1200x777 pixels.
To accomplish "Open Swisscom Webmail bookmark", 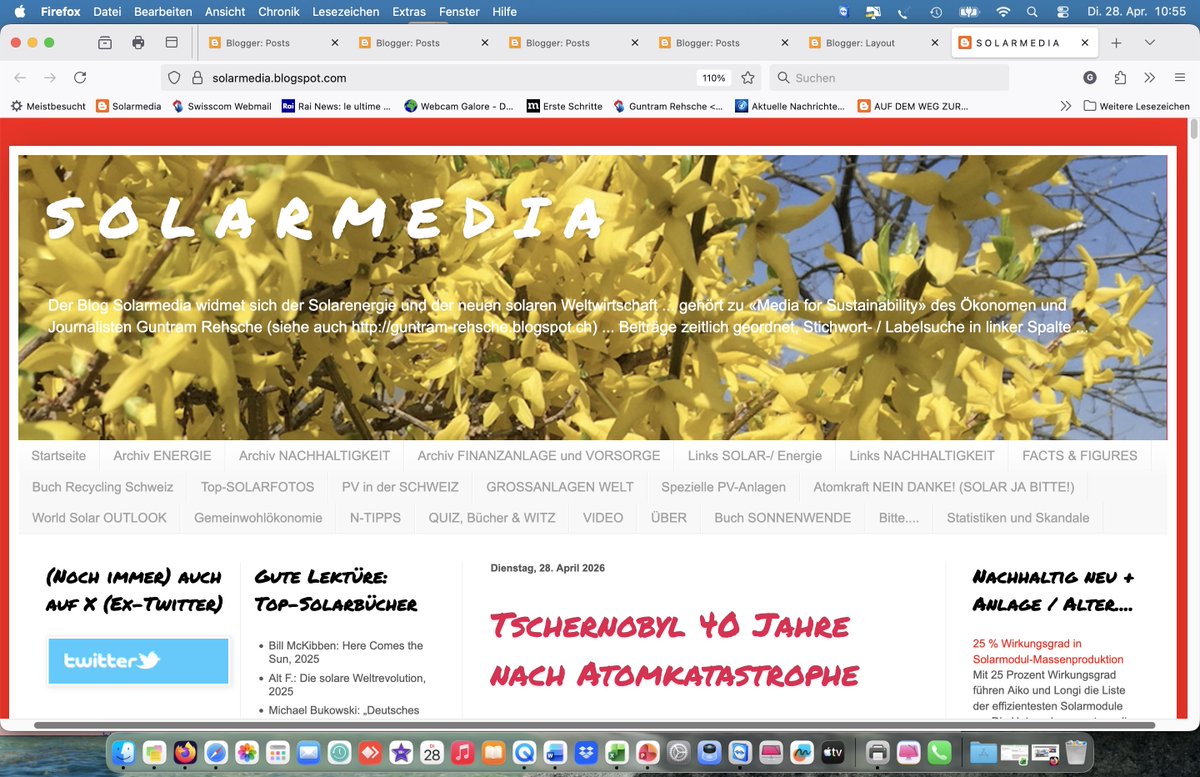I will point(220,106).
